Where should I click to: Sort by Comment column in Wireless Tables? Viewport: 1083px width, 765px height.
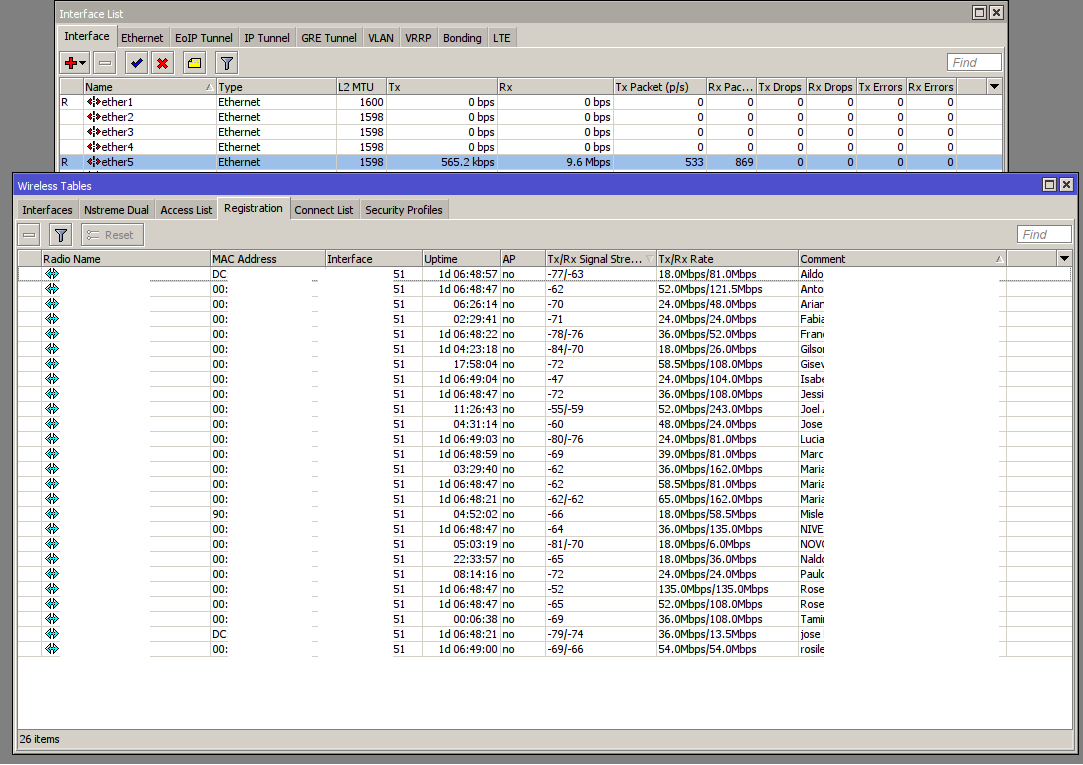pyautogui.click(x=902, y=259)
